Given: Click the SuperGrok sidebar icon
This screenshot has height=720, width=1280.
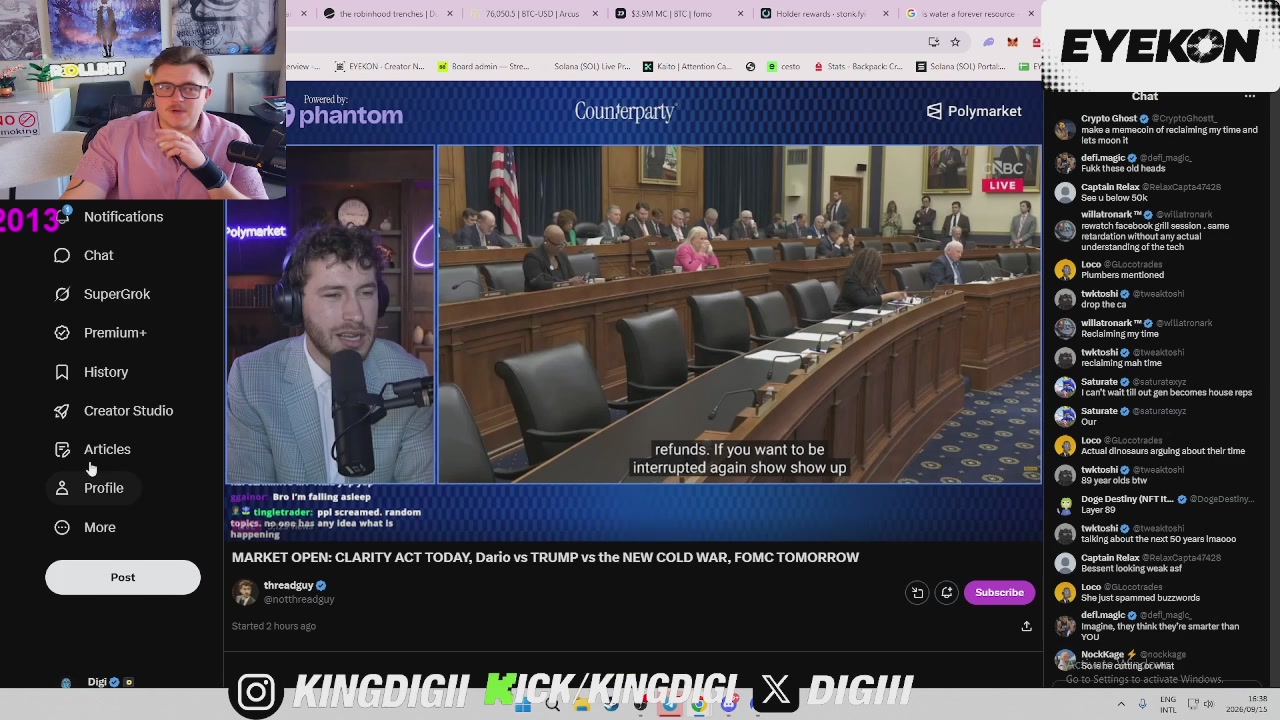Looking at the screenshot, I should click(x=62, y=294).
